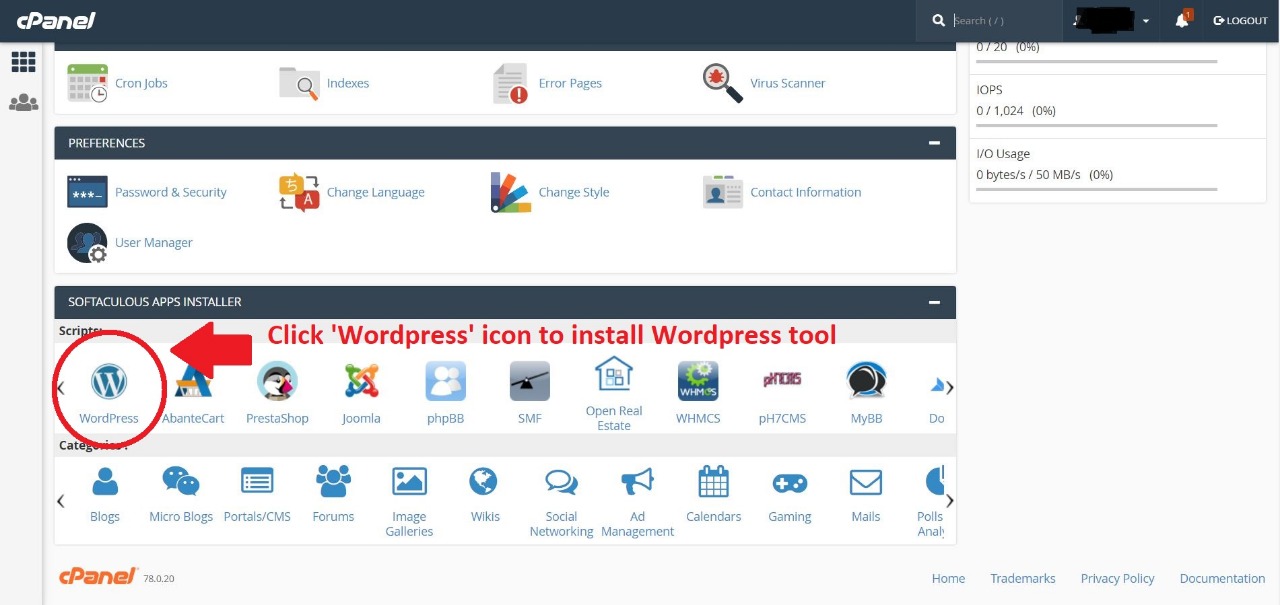Open the User Manager icon

pyautogui.click(x=87, y=243)
